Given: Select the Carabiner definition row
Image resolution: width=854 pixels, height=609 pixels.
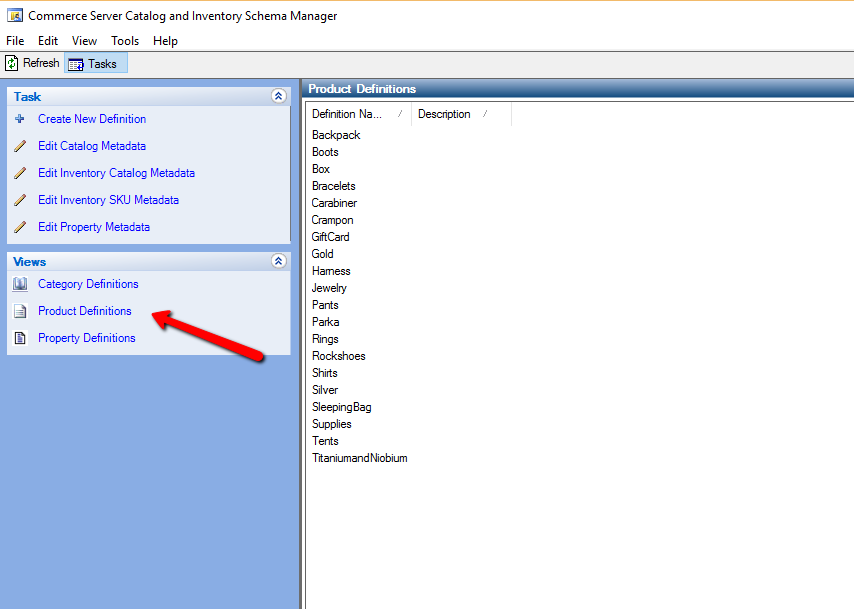Looking at the screenshot, I should [334, 203].
